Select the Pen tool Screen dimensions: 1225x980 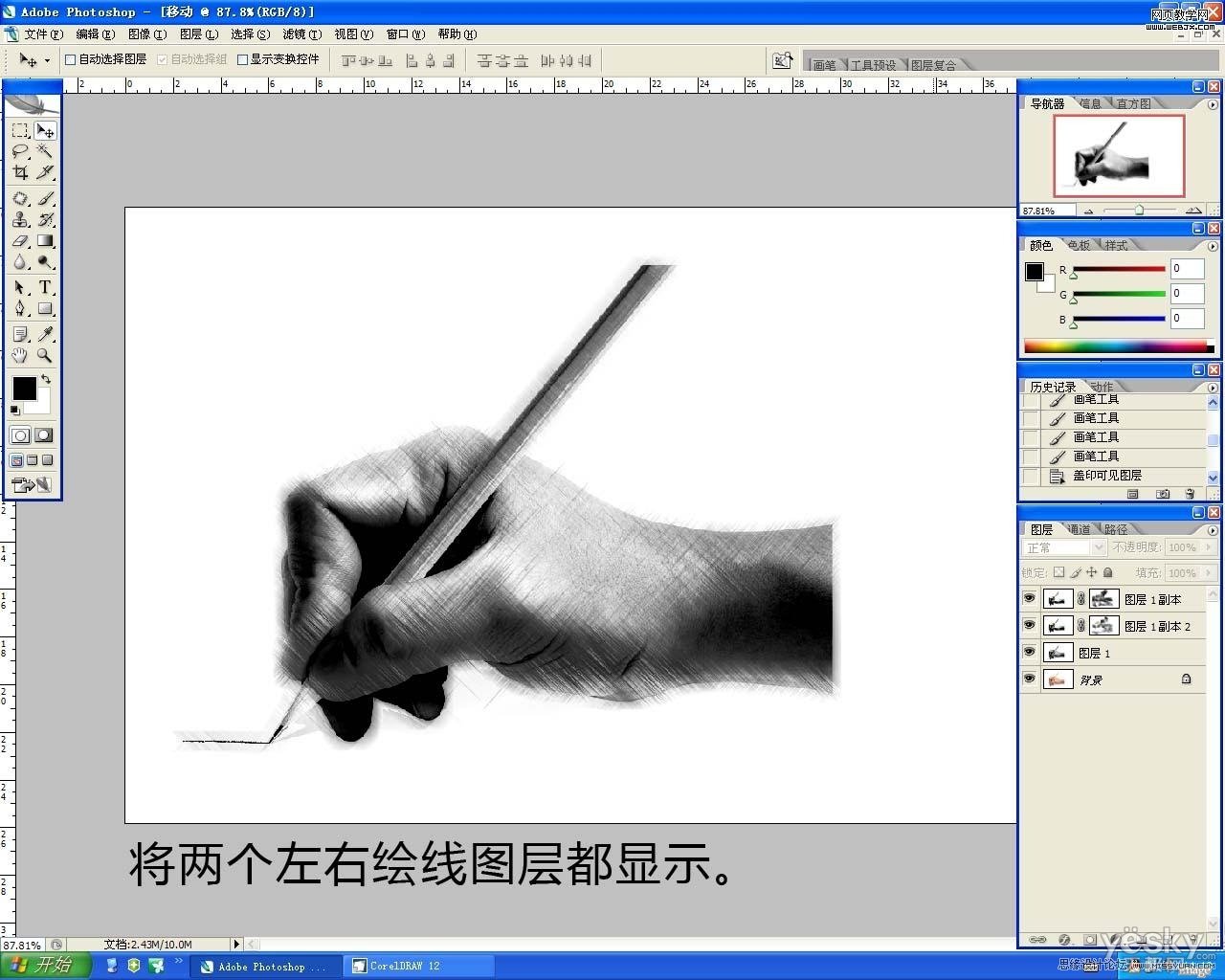click(x=20, y=308)
